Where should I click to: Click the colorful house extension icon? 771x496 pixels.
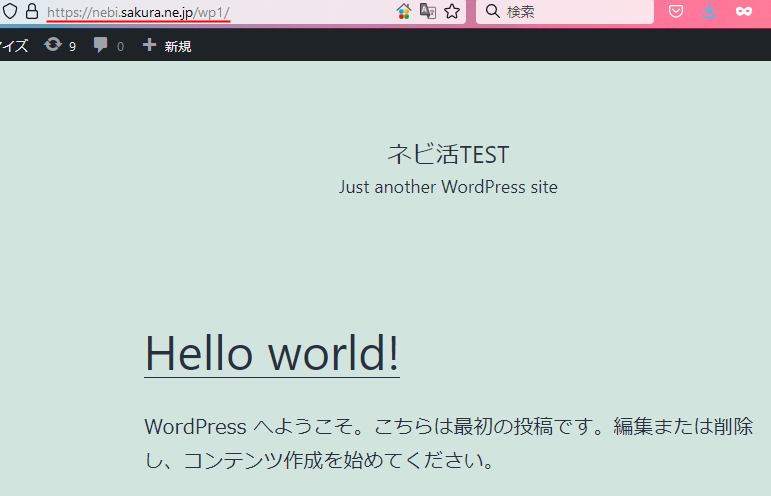[x=404, y=12]
